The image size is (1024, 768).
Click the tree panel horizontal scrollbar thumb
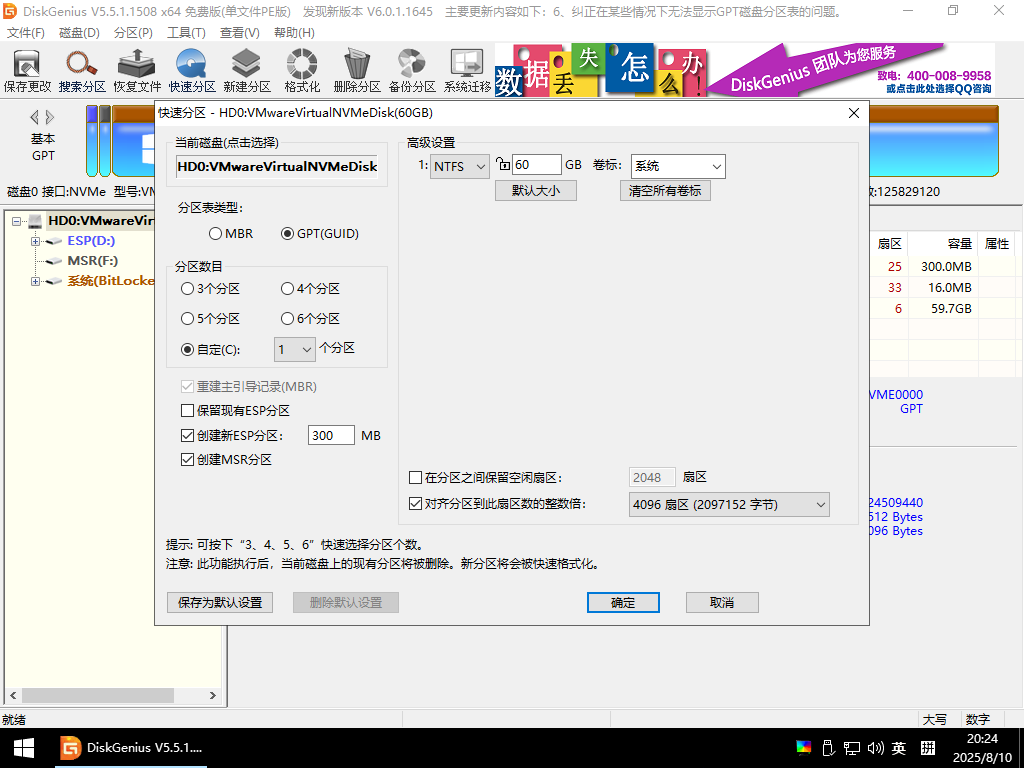(98, 696)
